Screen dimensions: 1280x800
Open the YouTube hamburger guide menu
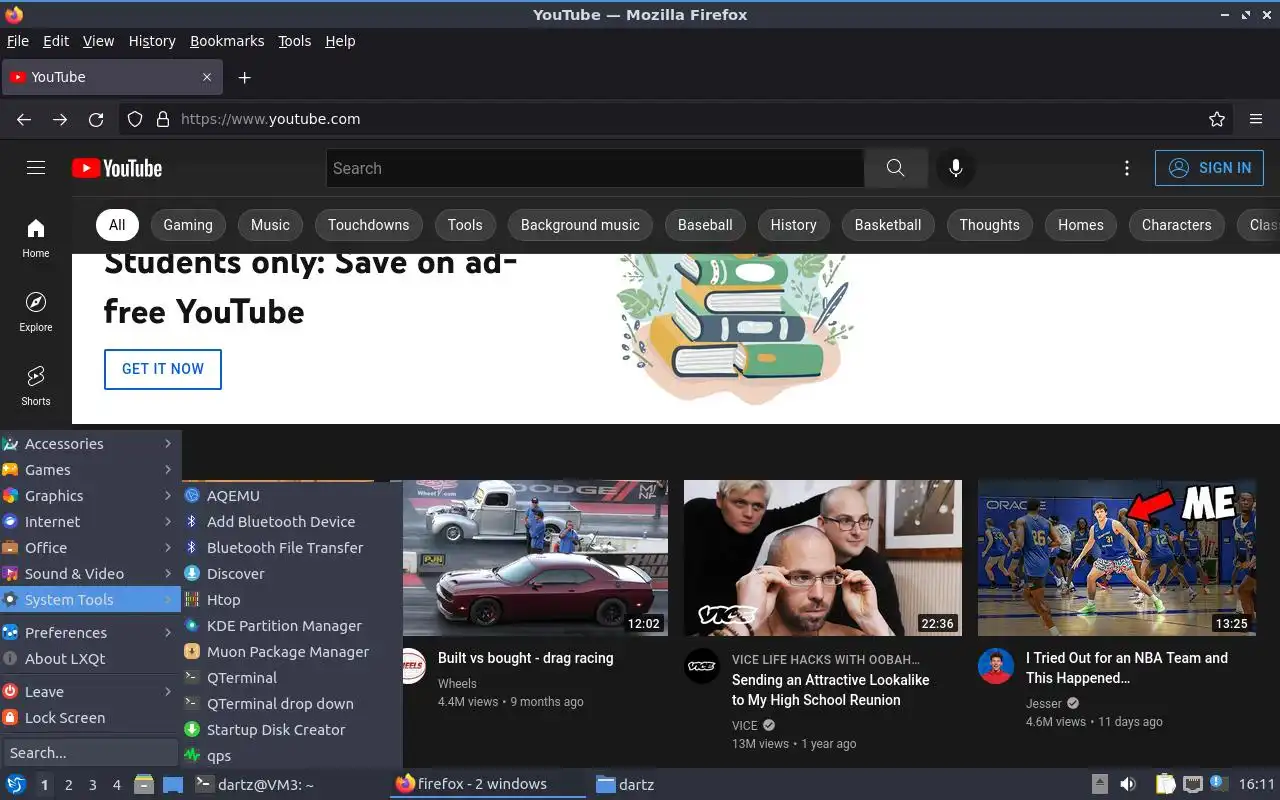click(x=36, y=168)
